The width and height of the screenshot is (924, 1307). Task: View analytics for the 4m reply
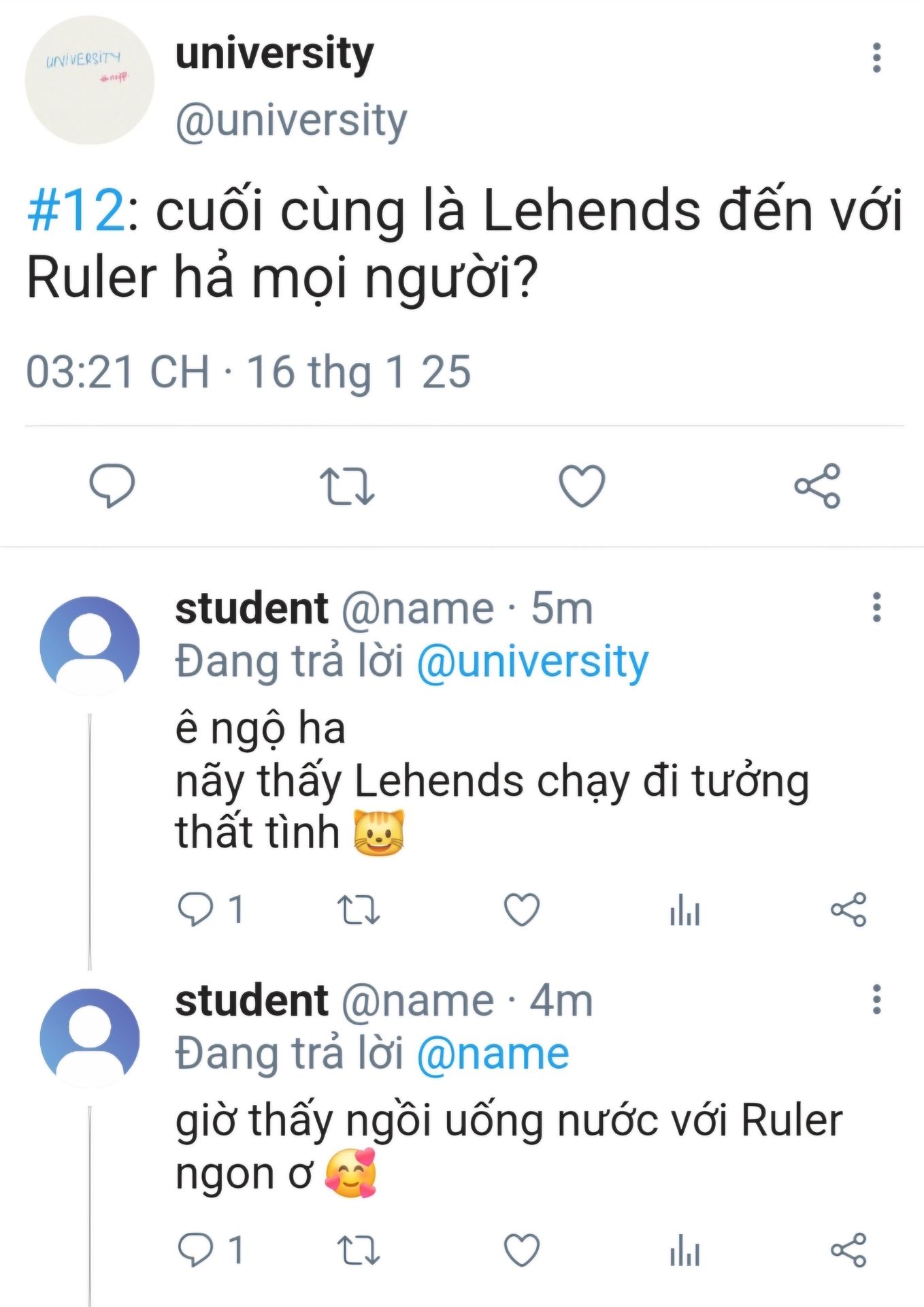684,1250
